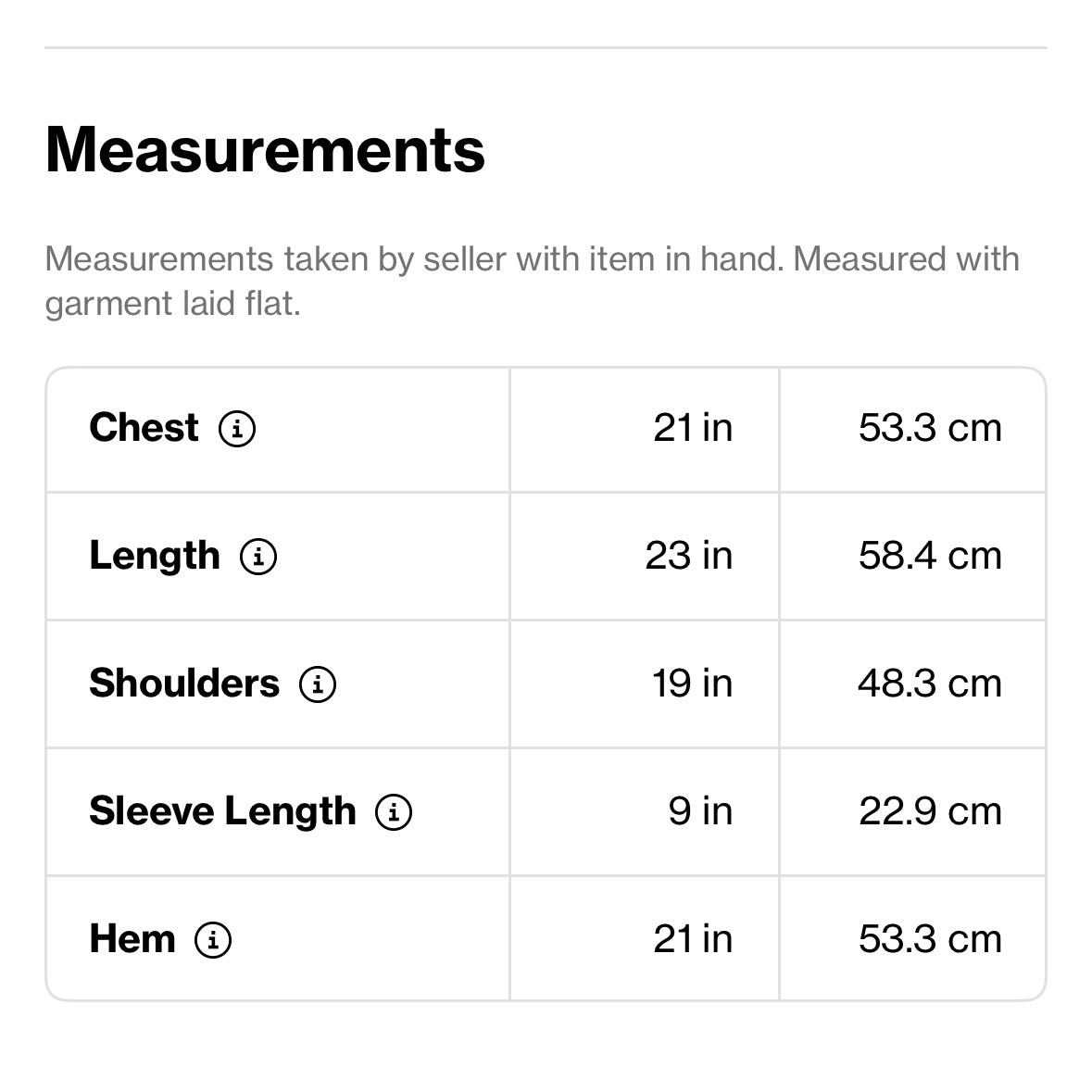Image resolution: width=1092 pixels, height=1092 pixels.
Task: Open the Length measurement info icon
Action: click(258, 557)
